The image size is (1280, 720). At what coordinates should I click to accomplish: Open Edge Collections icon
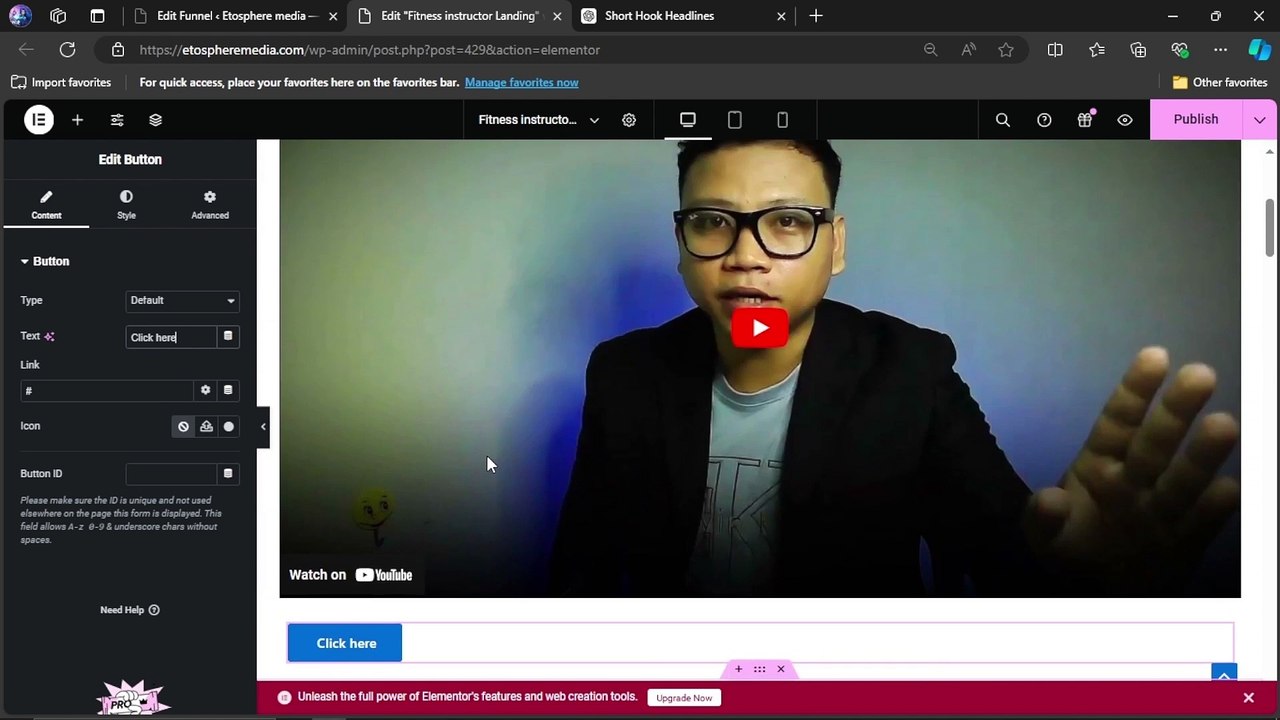click(1138, 50)
